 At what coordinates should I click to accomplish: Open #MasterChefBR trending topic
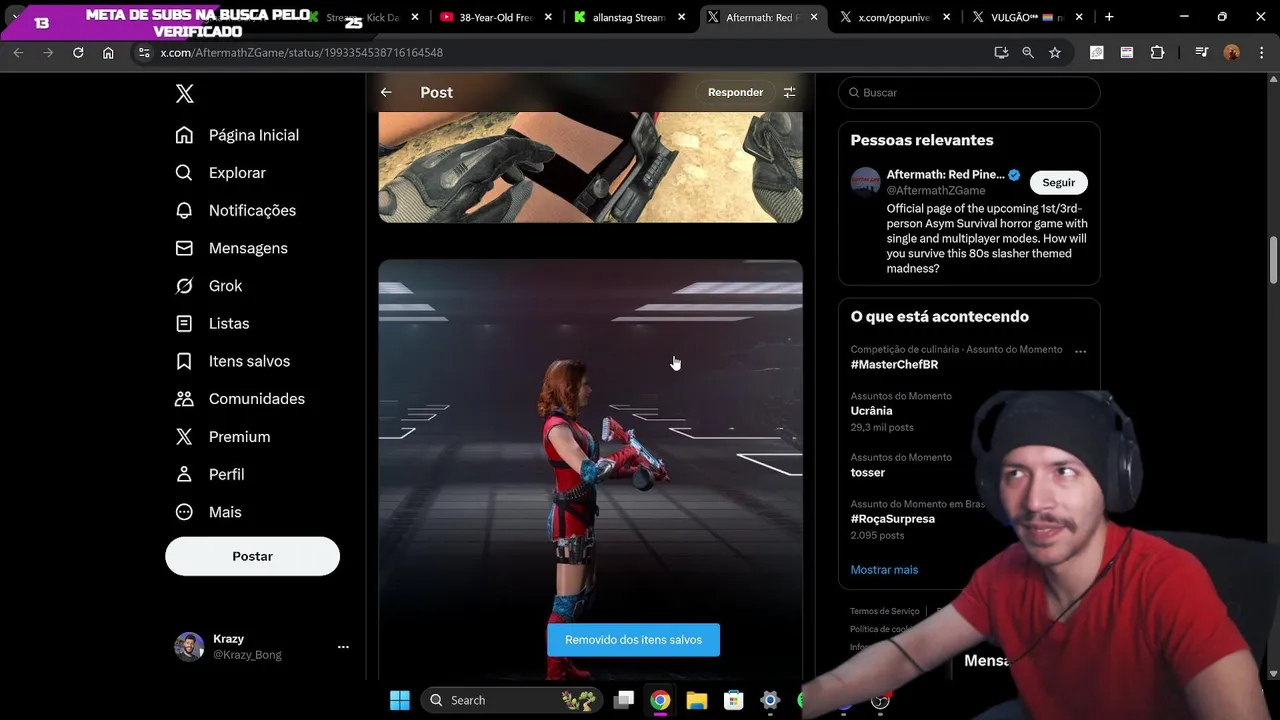coord(894,365)
